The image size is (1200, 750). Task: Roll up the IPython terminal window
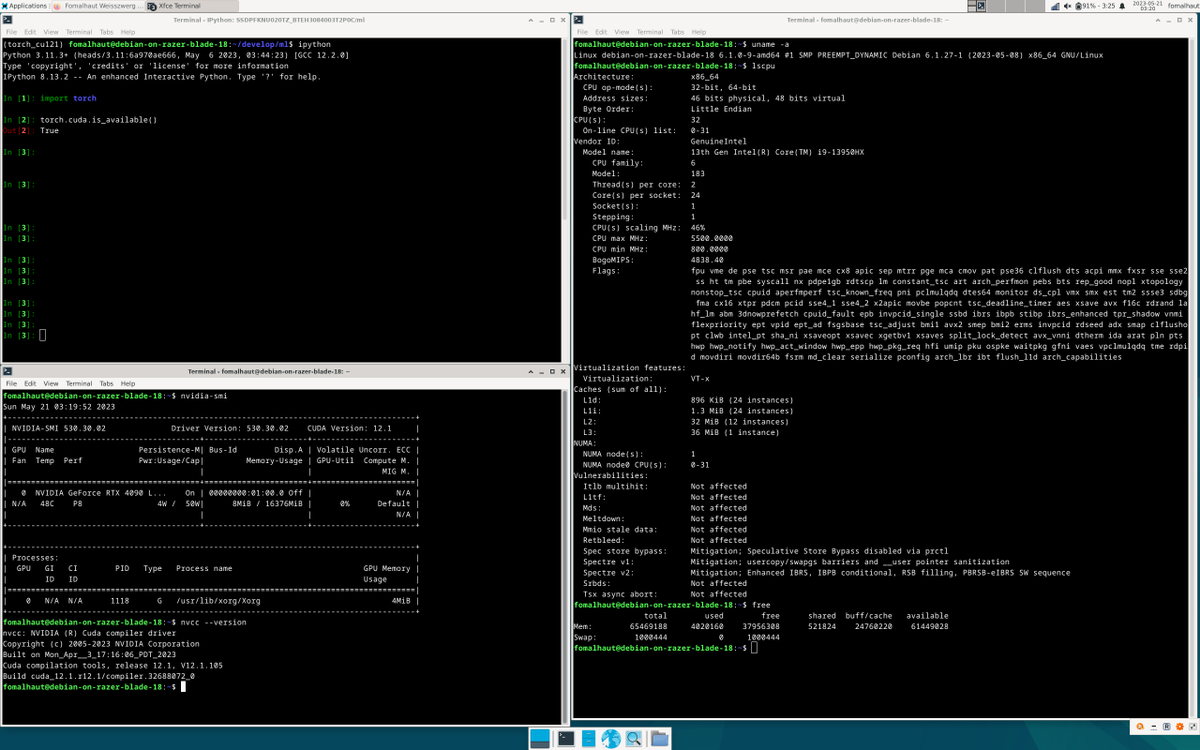click(531, 20)
